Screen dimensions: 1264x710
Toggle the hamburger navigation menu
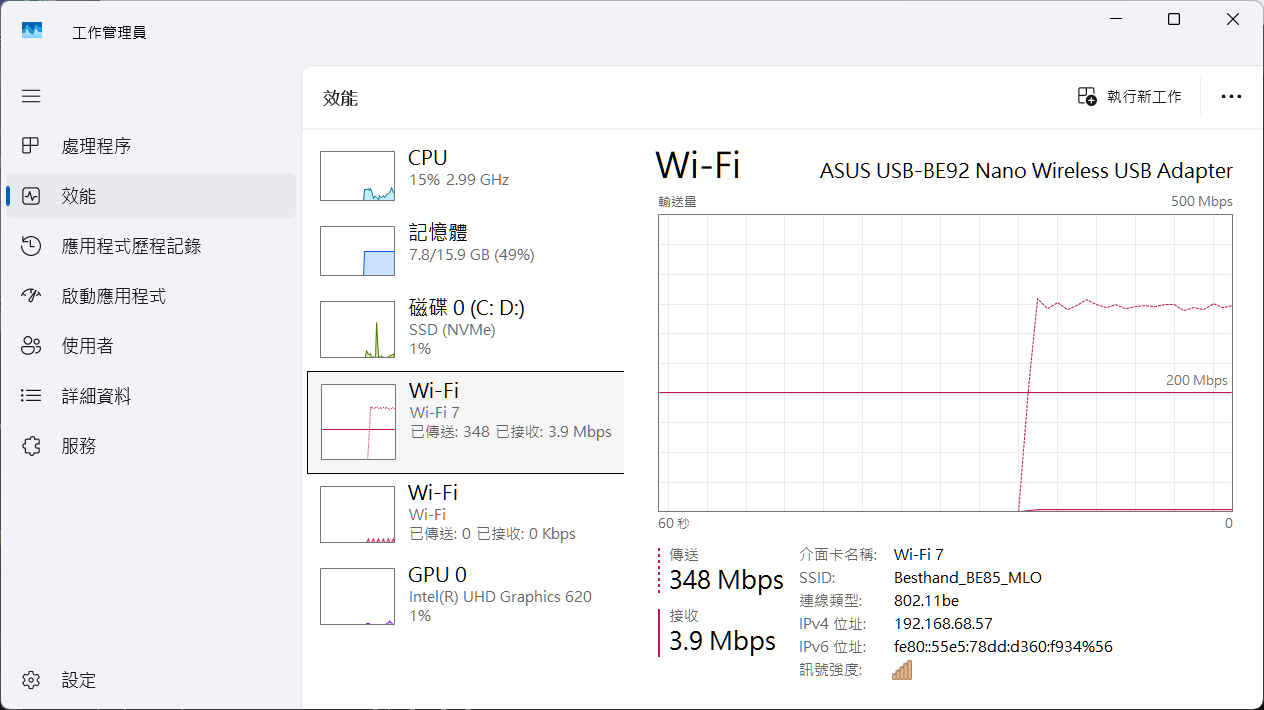coord(31,96)
